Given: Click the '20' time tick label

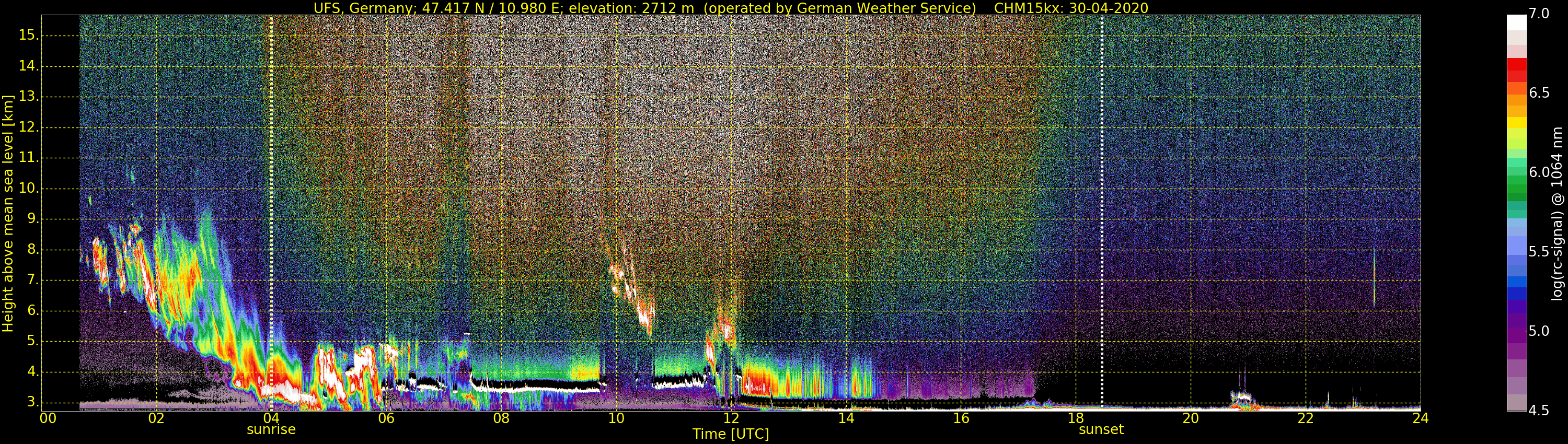Looking at the screenshot, I should [1191, 418].
